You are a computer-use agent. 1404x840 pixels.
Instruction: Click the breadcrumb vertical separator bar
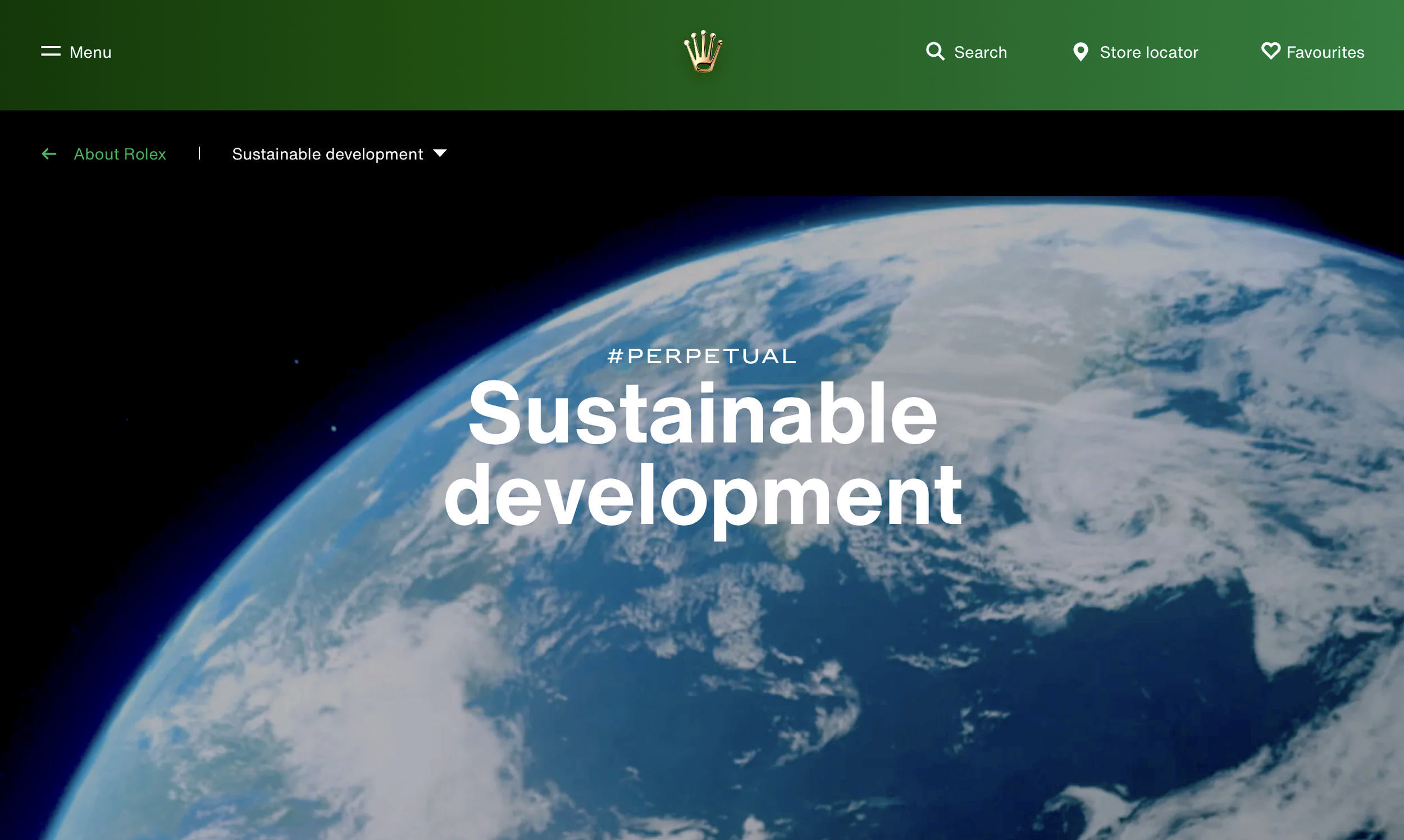pos(199,153)
